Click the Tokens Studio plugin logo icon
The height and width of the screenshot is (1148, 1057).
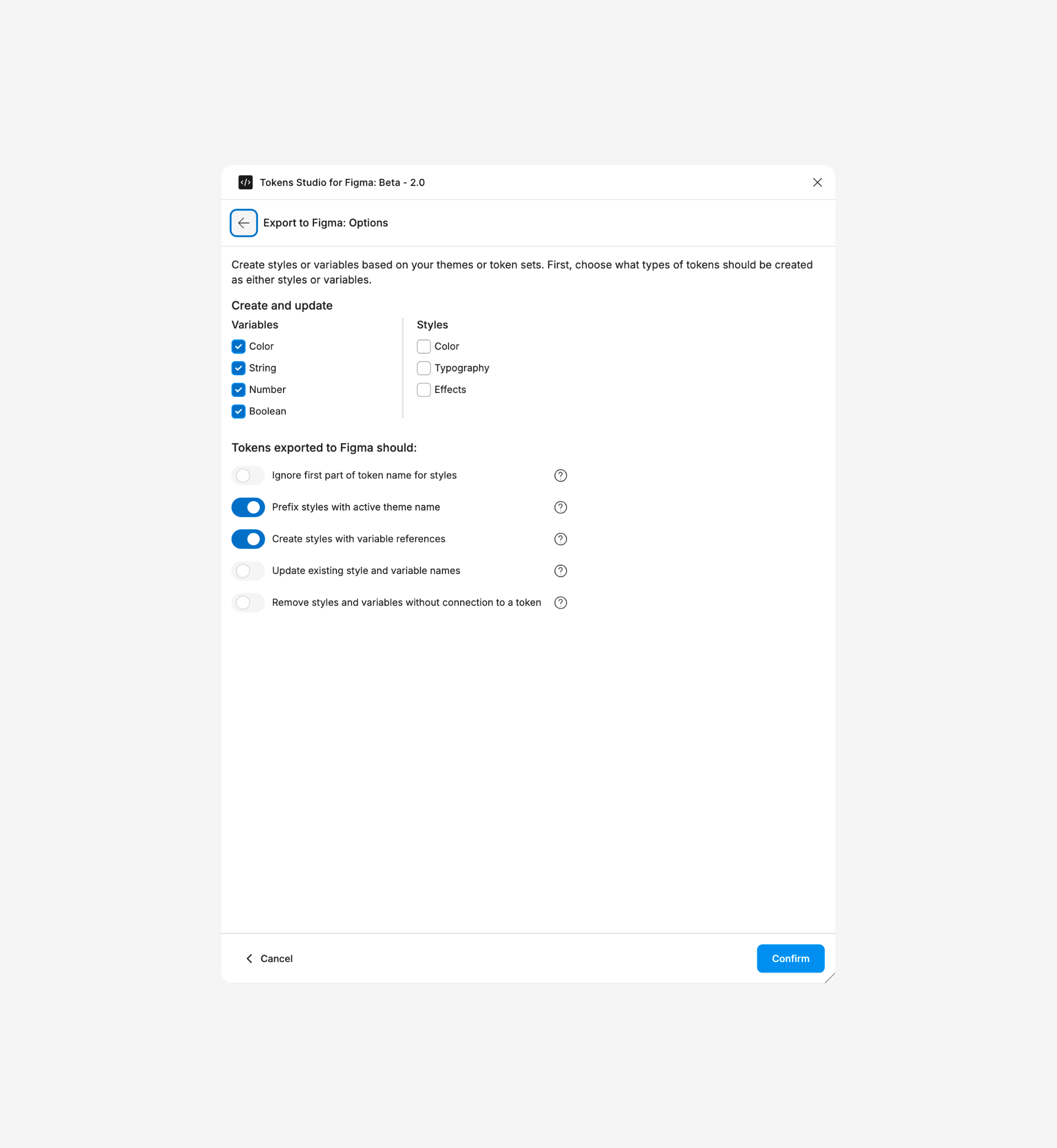(245, 183)
